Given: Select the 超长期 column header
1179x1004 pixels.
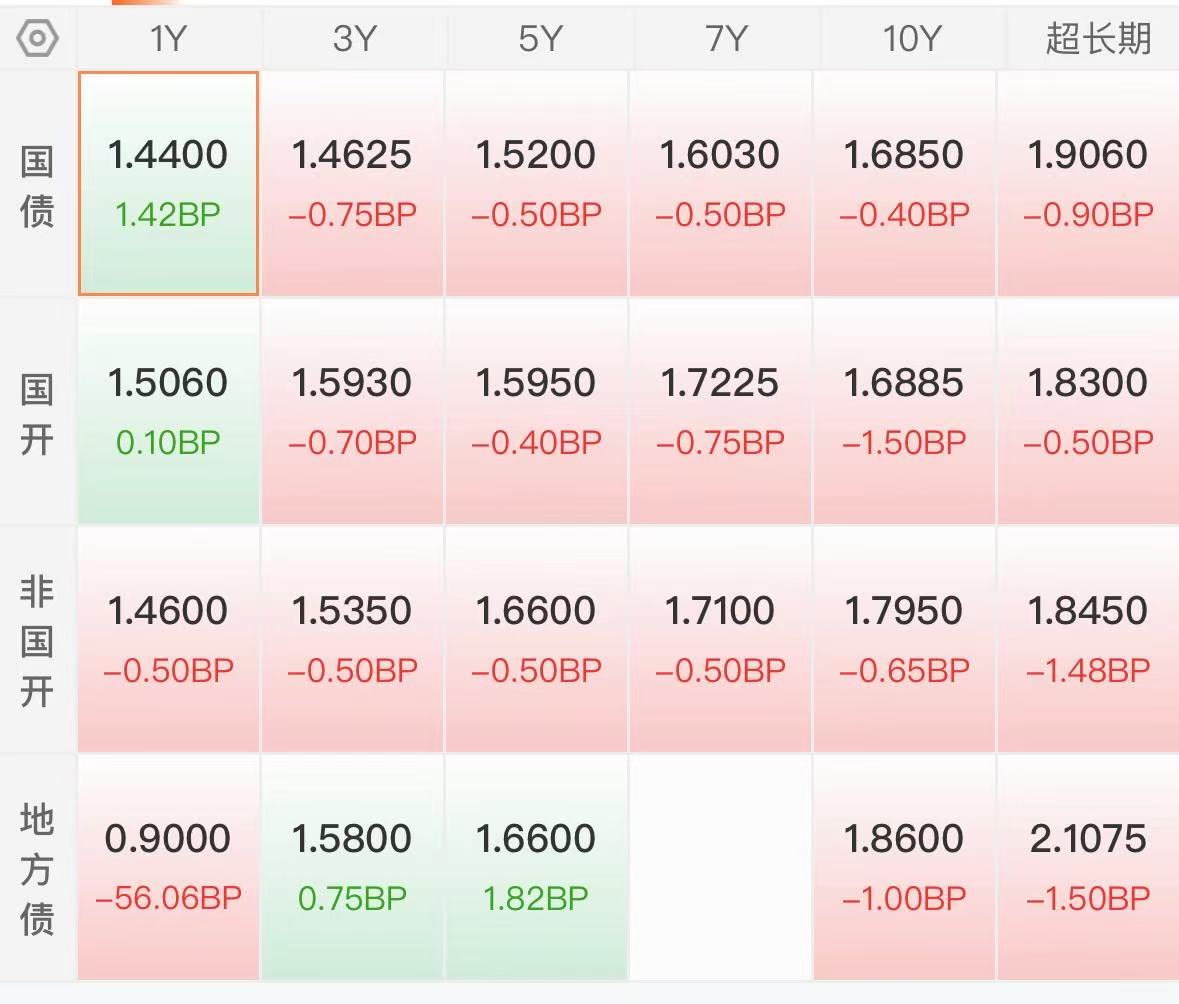Looking at the screenshot, I should click(x=1096, y=38).
